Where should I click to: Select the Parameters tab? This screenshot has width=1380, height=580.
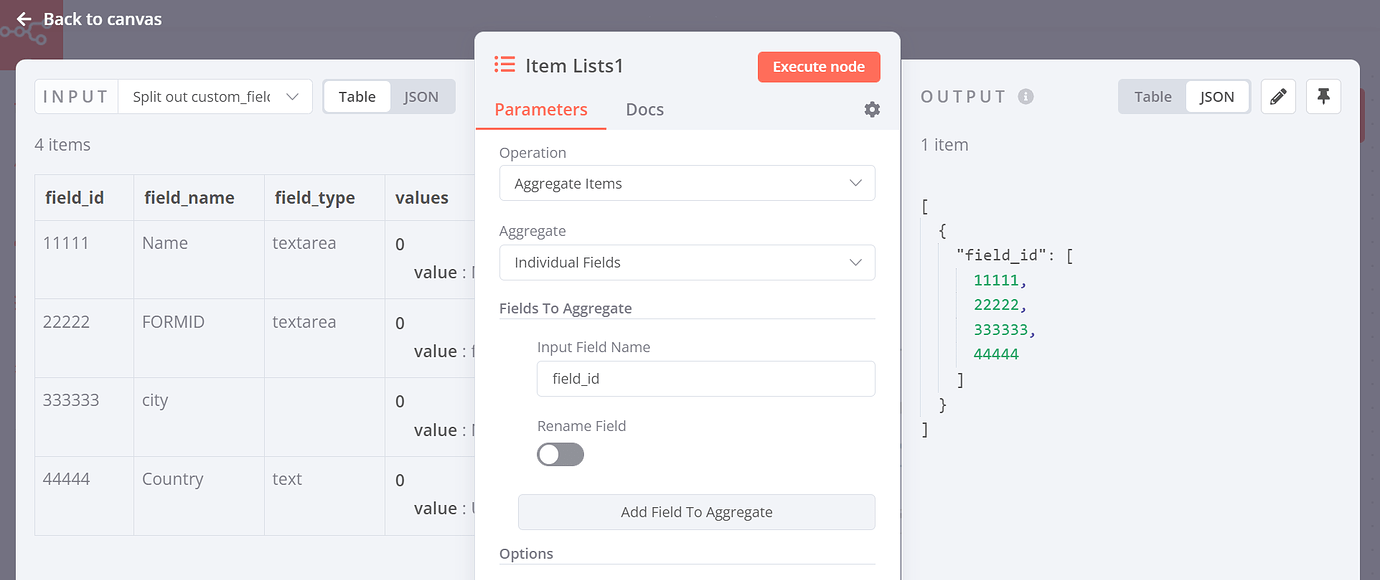pos(540,109)
